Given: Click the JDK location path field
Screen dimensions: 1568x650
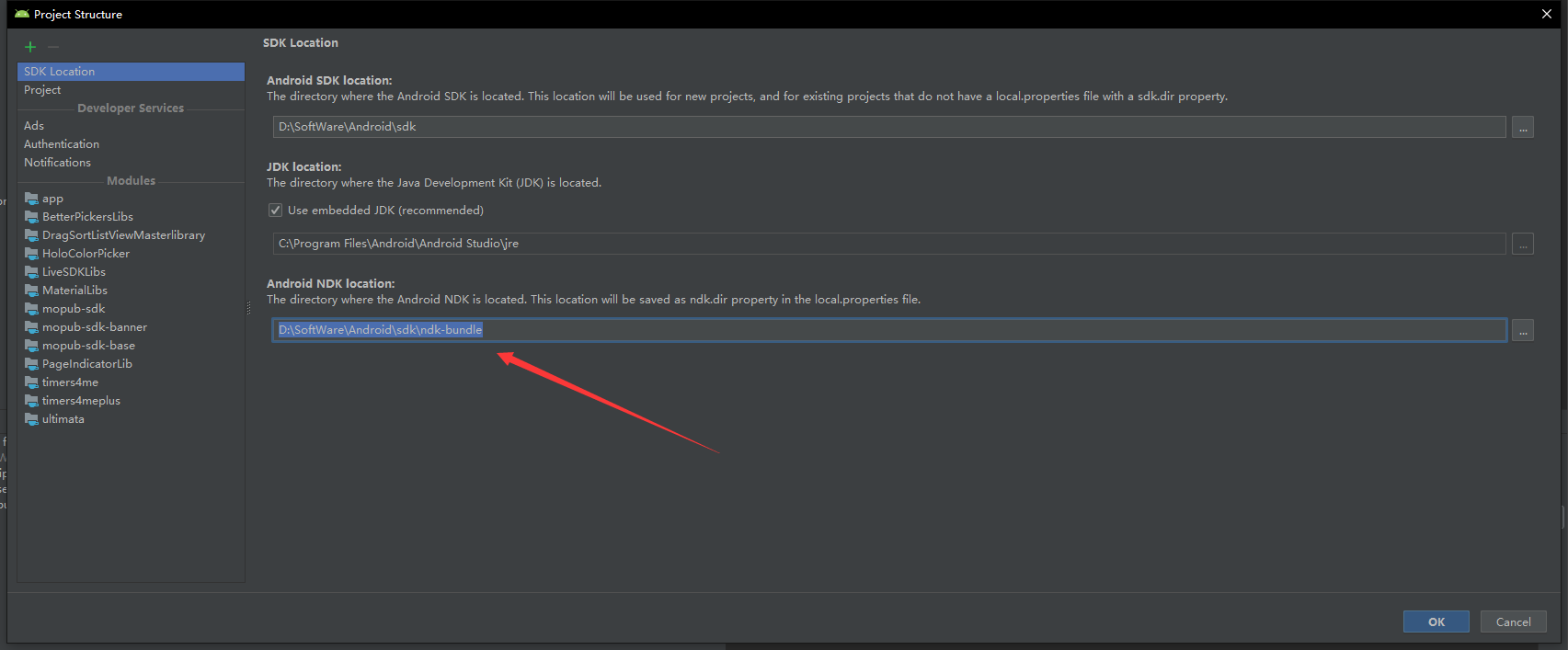Looking at the screenshot, I should pos(889,244).
